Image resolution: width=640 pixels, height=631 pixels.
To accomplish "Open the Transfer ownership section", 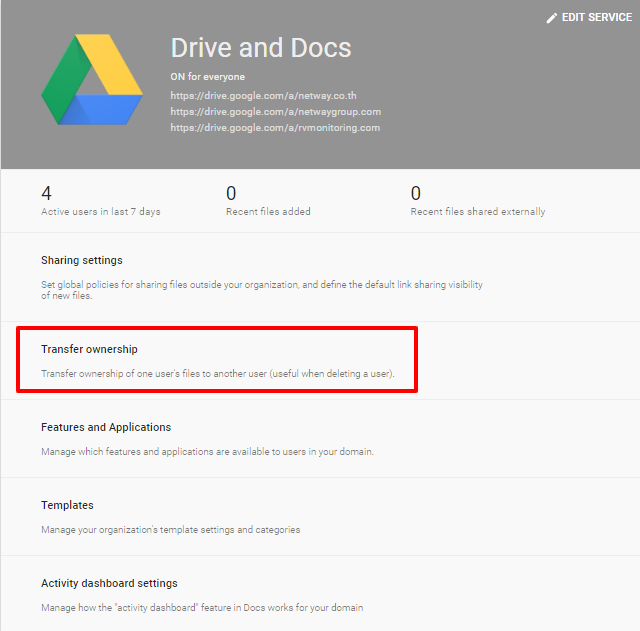I will [89, 349].
